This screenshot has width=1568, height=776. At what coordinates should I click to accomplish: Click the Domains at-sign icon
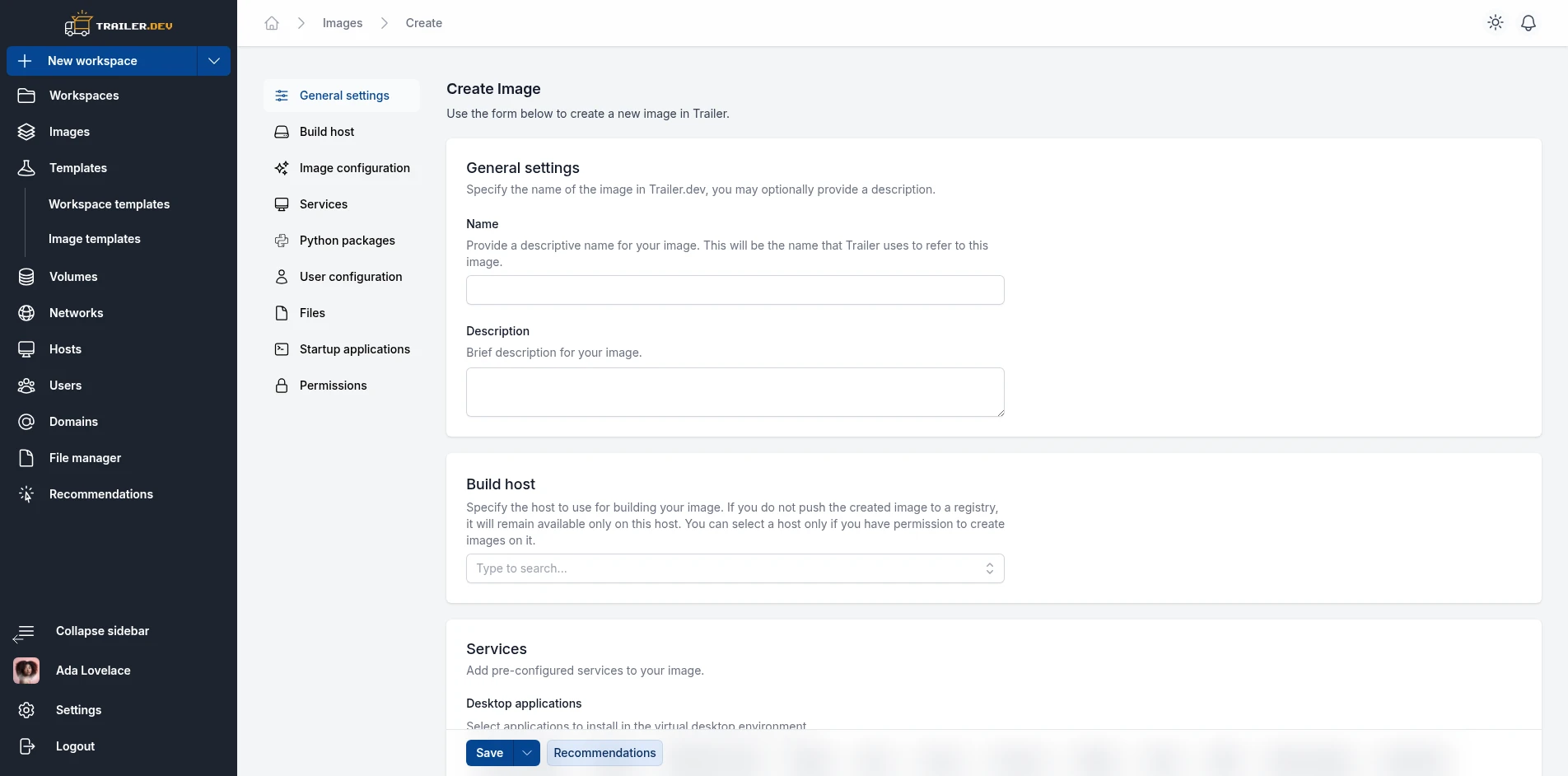click(26, 422)
